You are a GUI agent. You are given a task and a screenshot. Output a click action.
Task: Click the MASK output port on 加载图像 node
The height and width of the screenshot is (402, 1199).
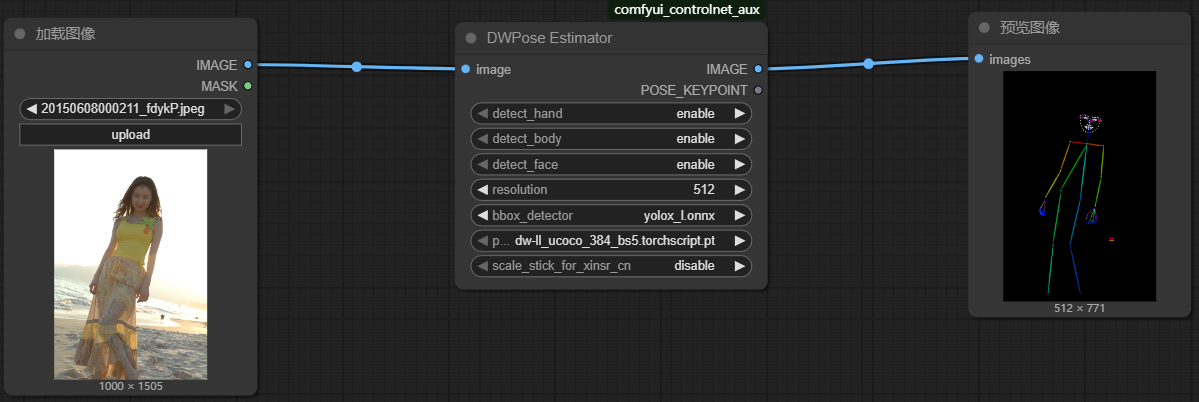coord(248,86)
